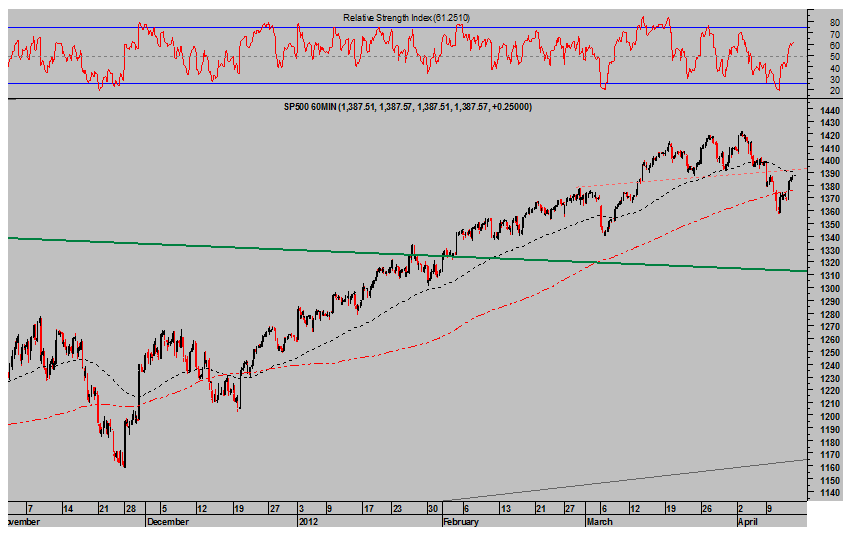The width and height of the screenshot is (852, 533).
Task: Click the SP500 60MIN chart title
Action: pos(408,107)
